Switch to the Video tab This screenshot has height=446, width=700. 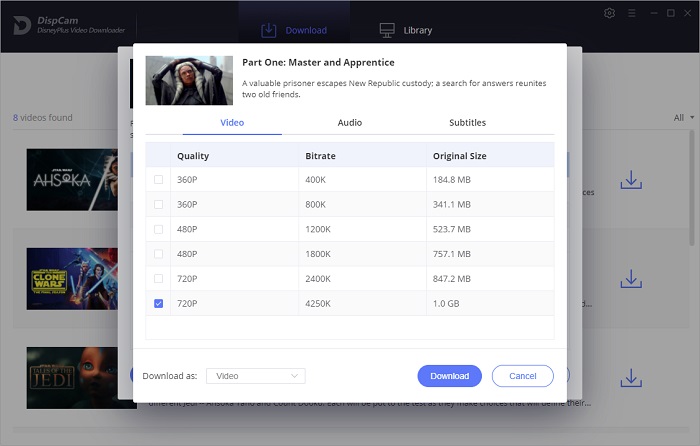pos(232,122)
